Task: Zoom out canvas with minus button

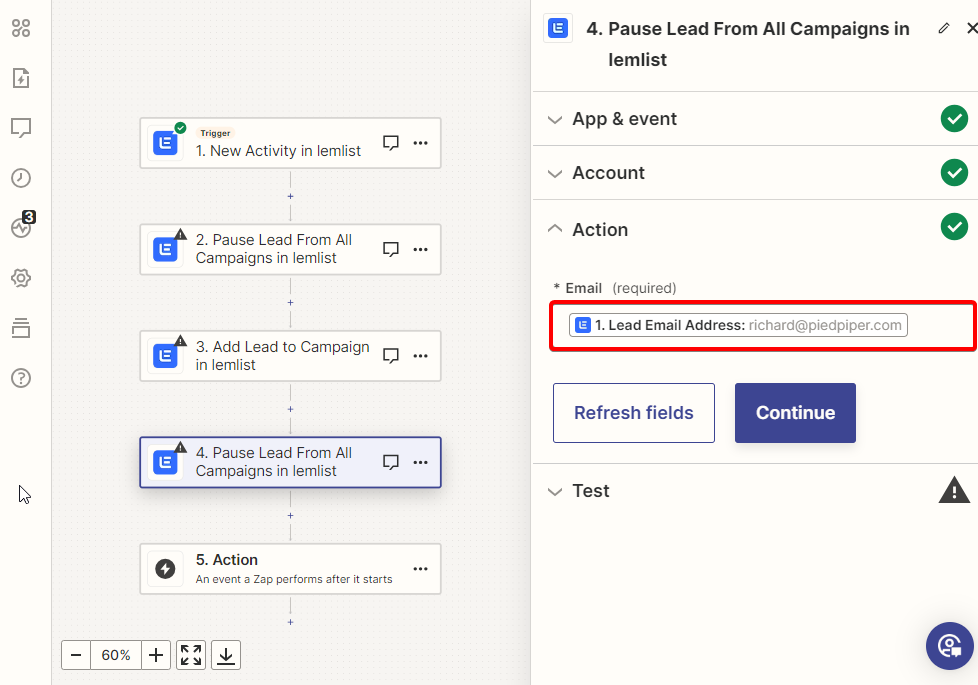Action: coord(76,655)
